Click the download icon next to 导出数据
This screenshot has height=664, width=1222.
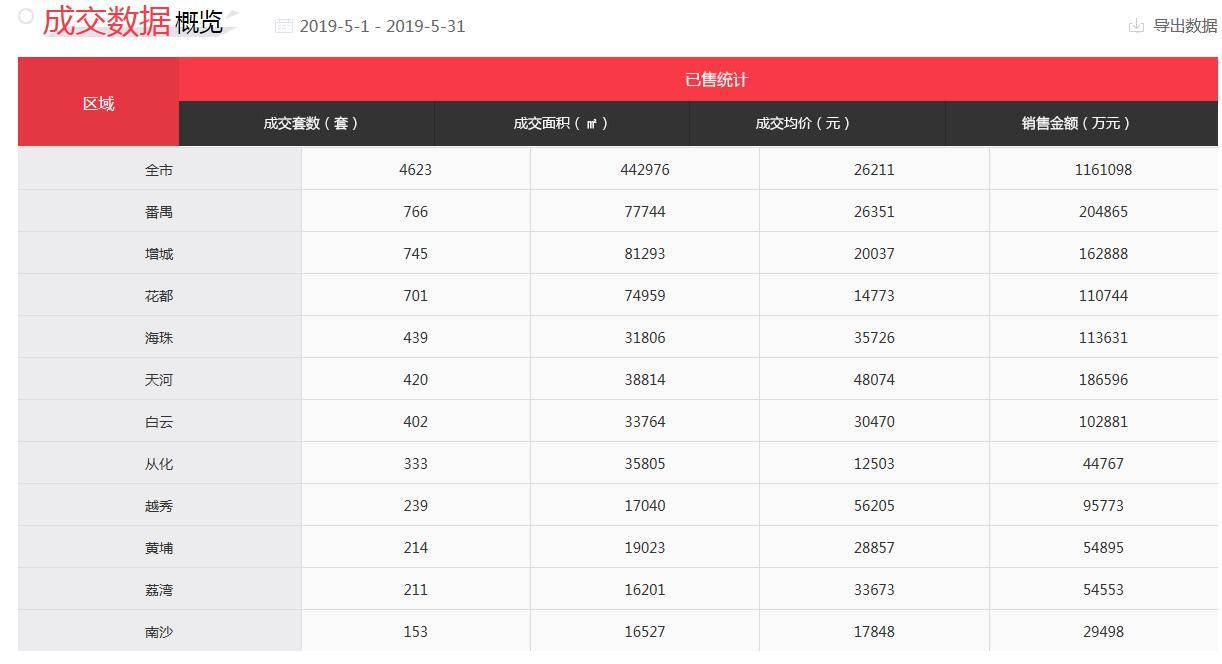(1136, 26)
